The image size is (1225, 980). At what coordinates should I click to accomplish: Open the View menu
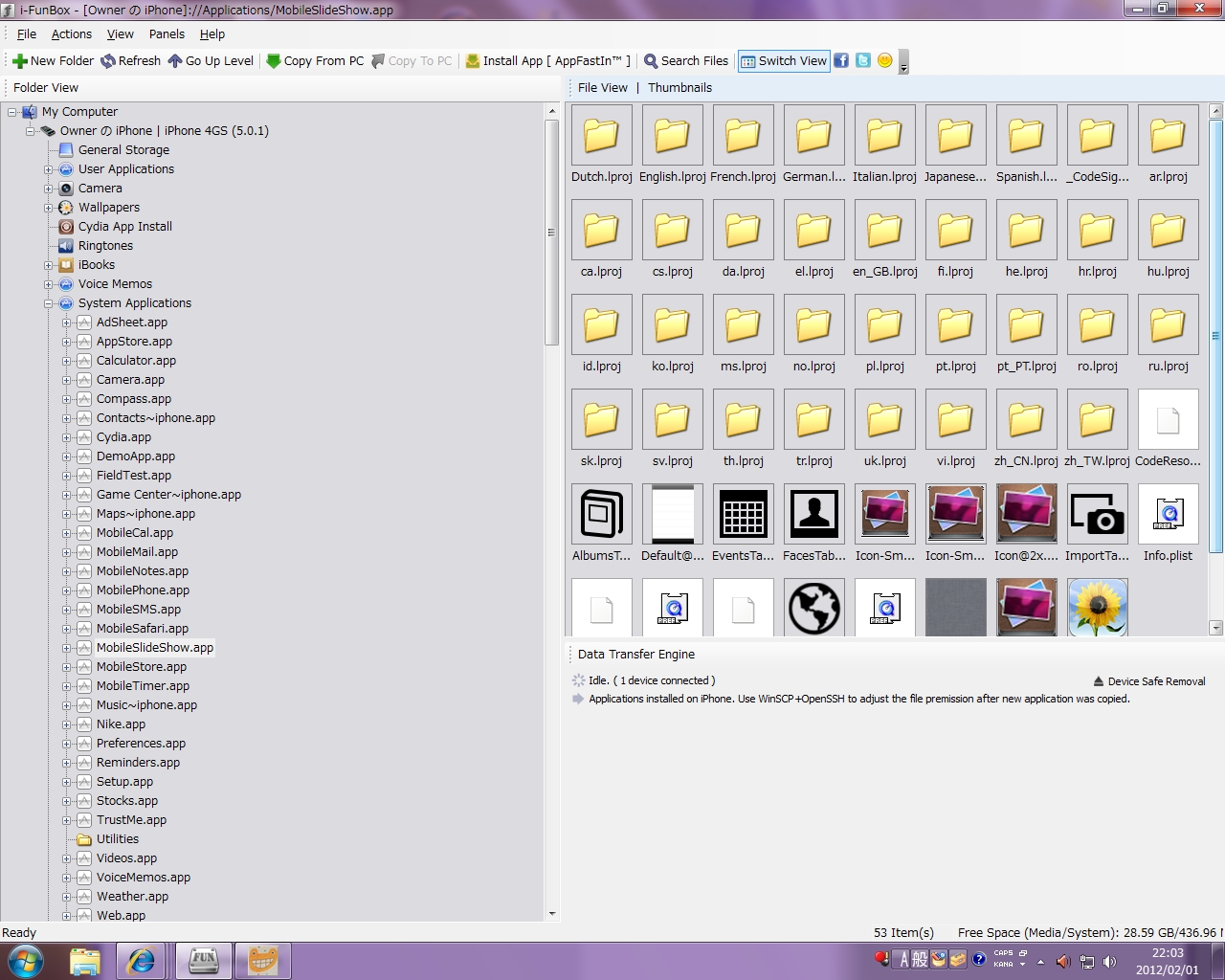click(121, 33)
